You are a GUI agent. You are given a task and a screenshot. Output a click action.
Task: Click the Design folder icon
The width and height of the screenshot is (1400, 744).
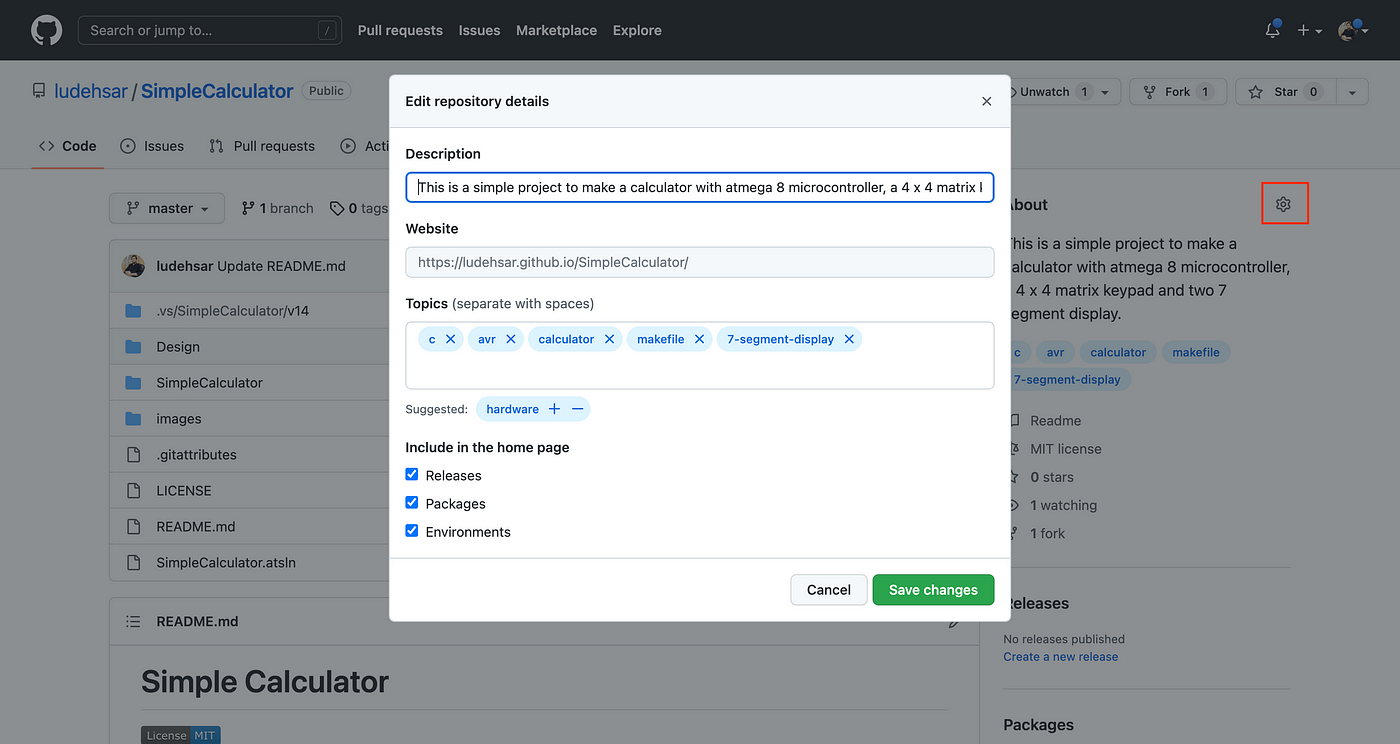click(x=134, y=346)
